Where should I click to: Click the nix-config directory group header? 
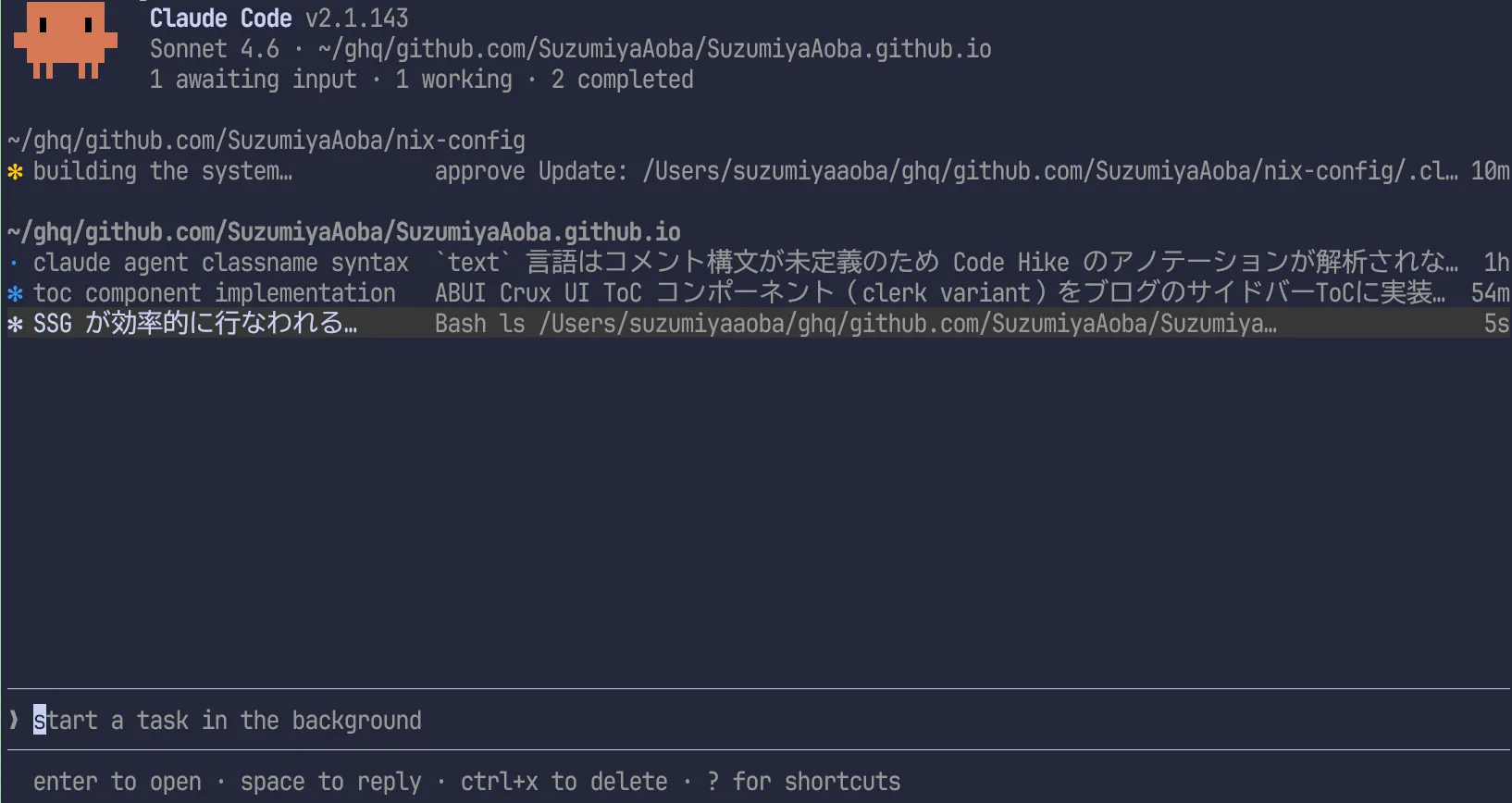pos(266,141)
